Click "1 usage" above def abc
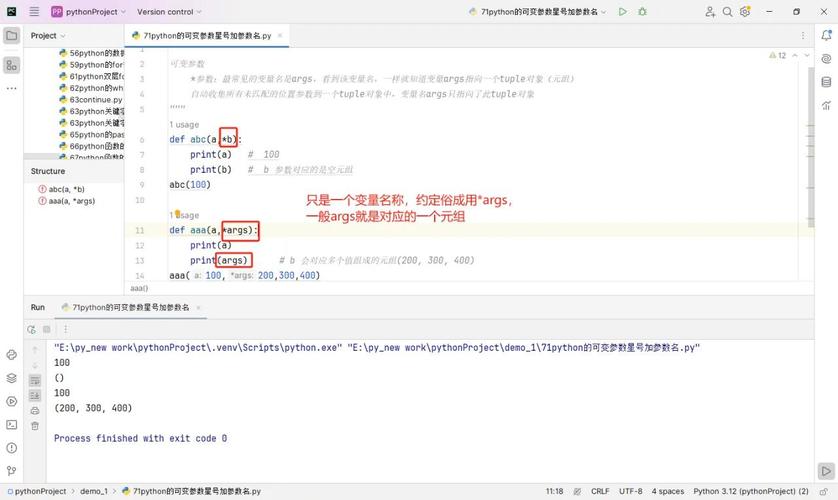838x500 pixels. [x=184, y=124]
